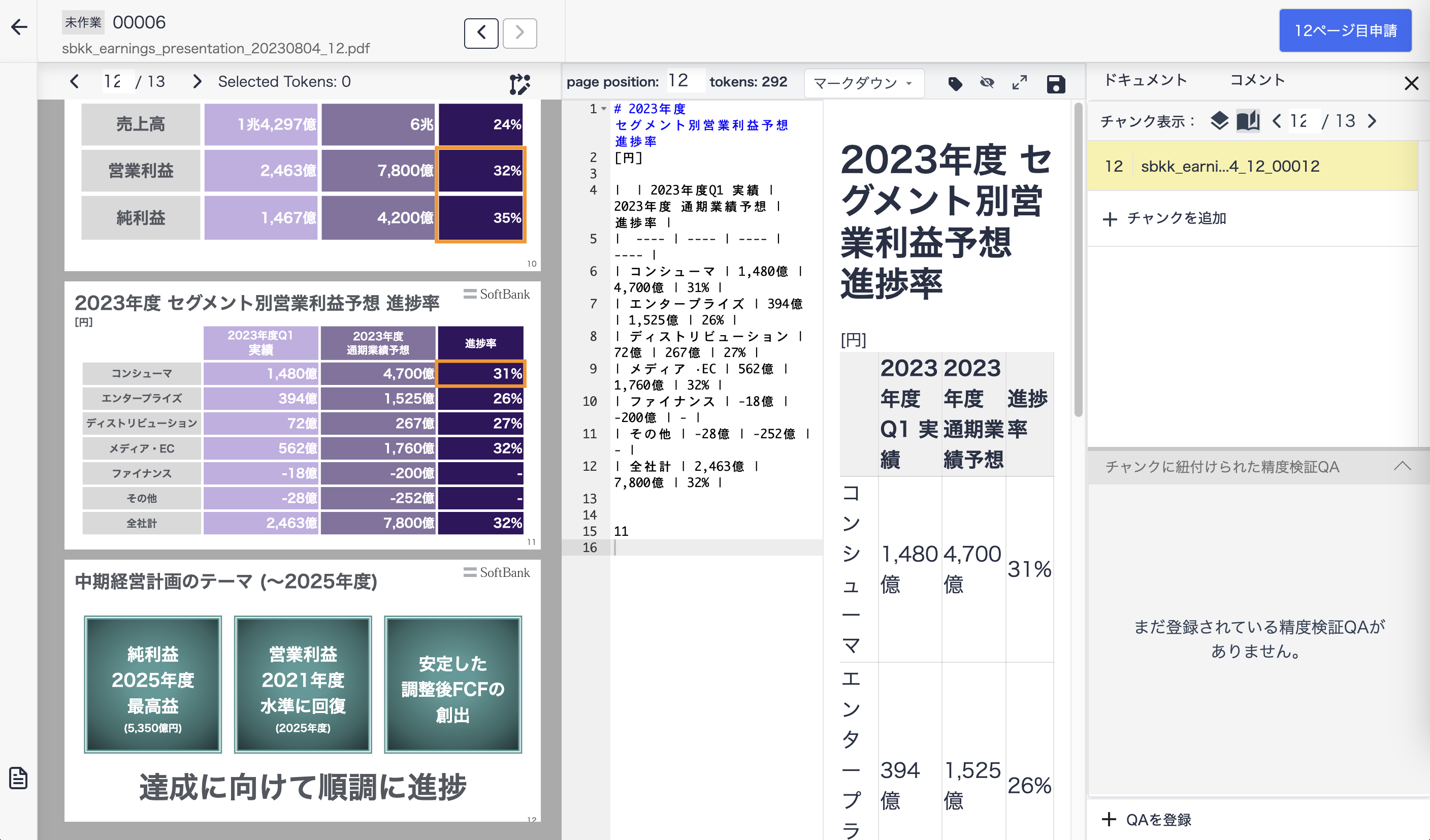Click the 35% cell in 純利益 row

coord(480,217)
